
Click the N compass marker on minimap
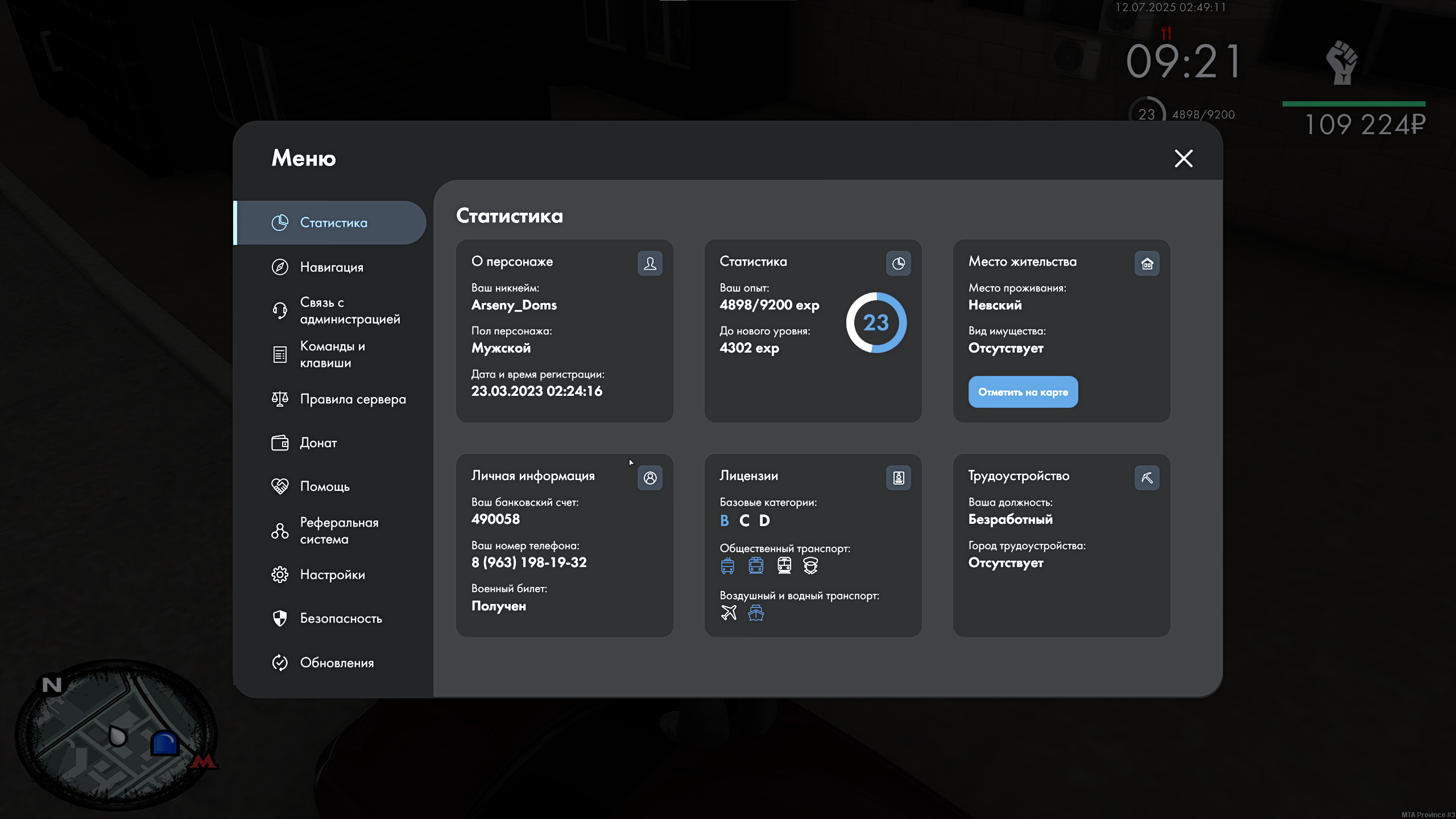pos(52,685)
